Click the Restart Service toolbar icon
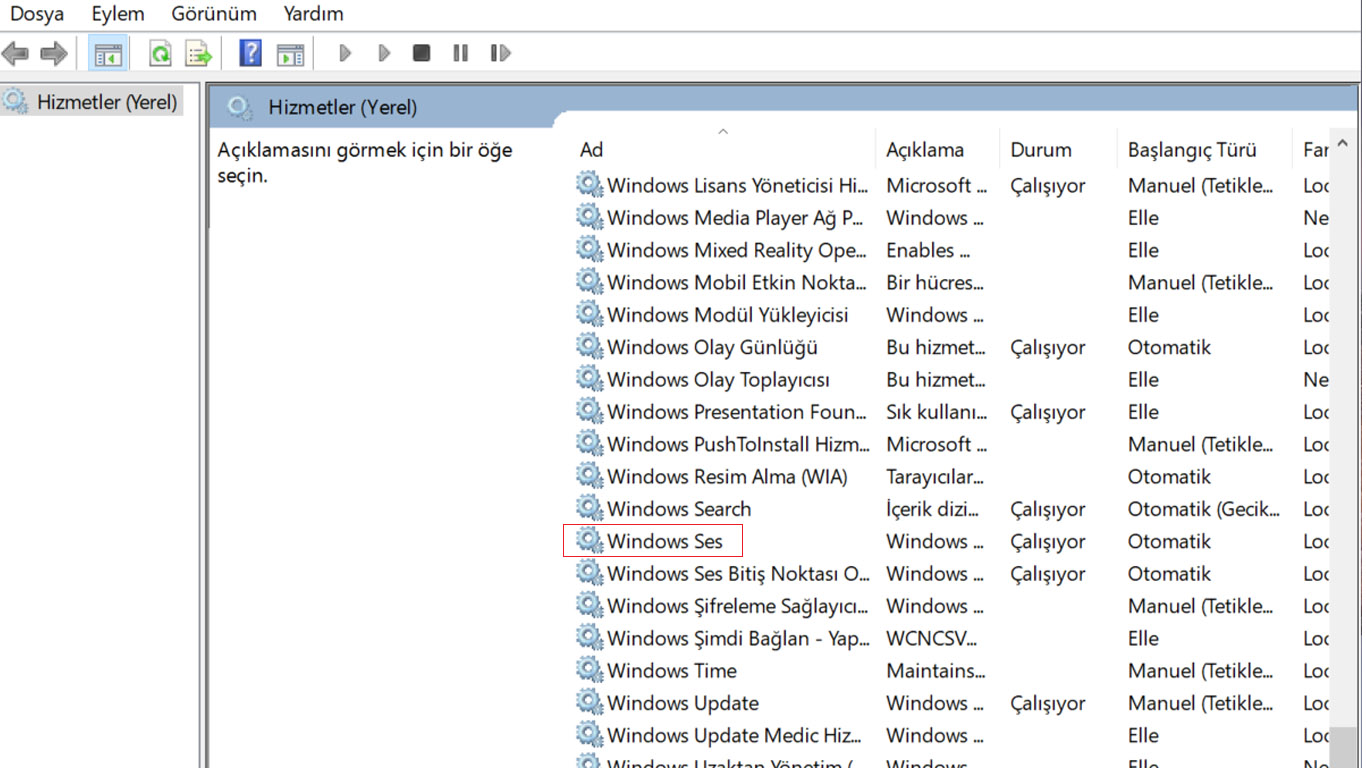 click(x=500, y=53)
